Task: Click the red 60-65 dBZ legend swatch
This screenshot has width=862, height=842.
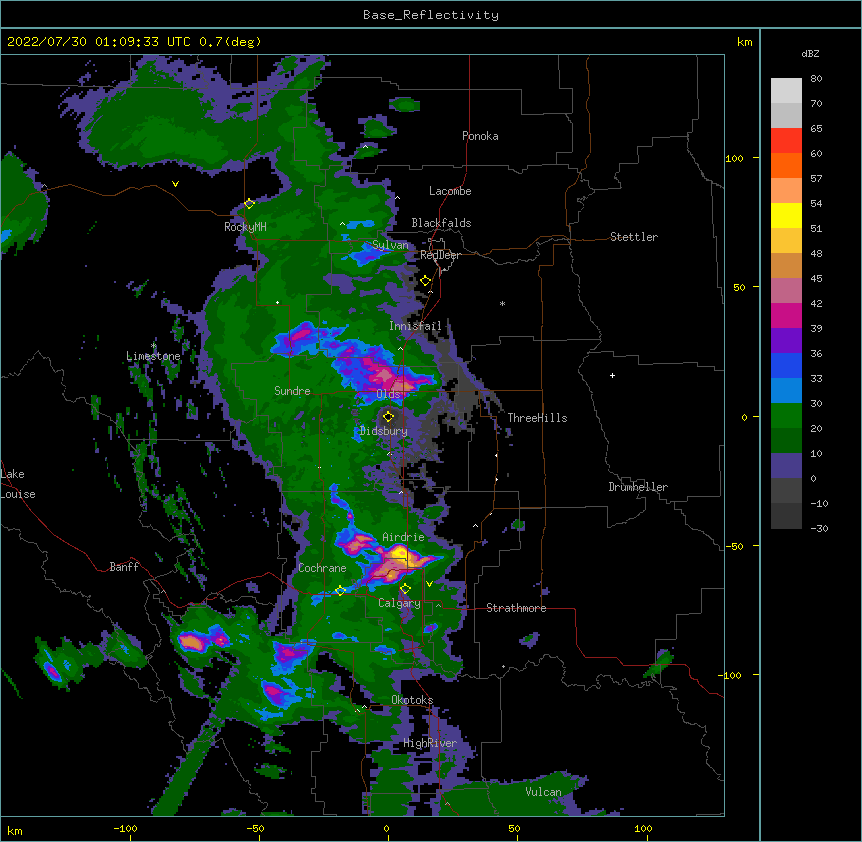Action: (786, 141)
